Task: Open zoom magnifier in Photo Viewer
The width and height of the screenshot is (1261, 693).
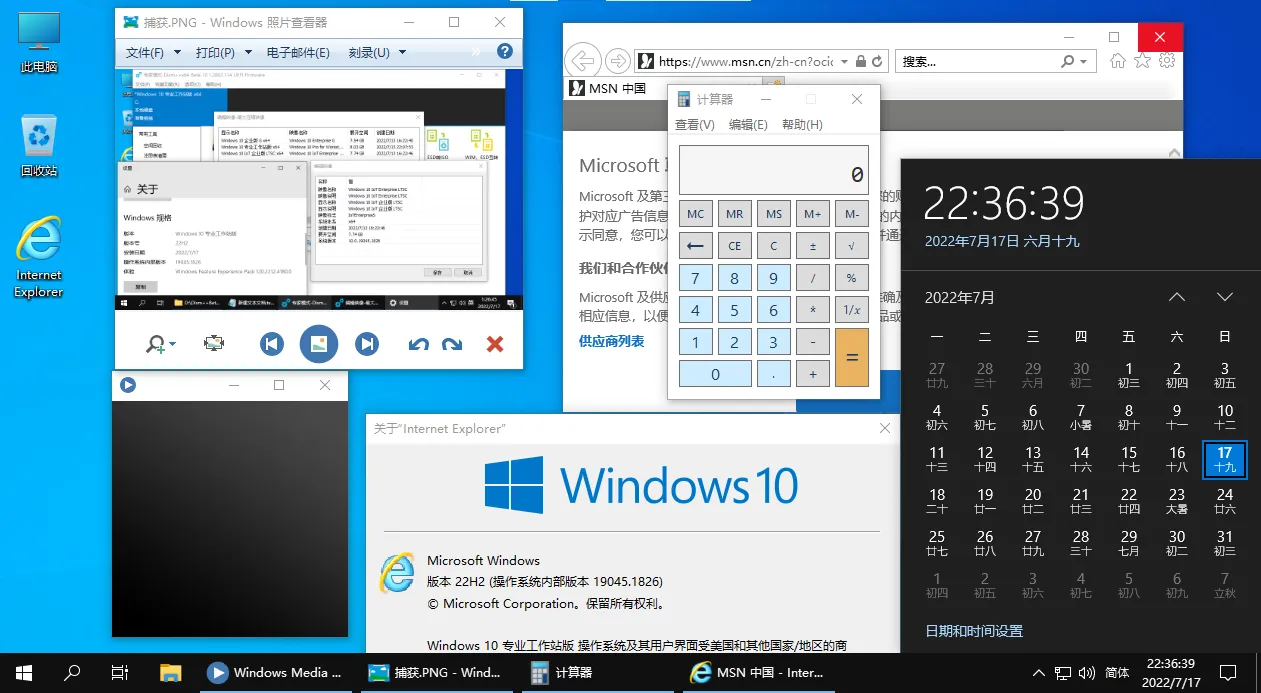Action: pos(160,344)
